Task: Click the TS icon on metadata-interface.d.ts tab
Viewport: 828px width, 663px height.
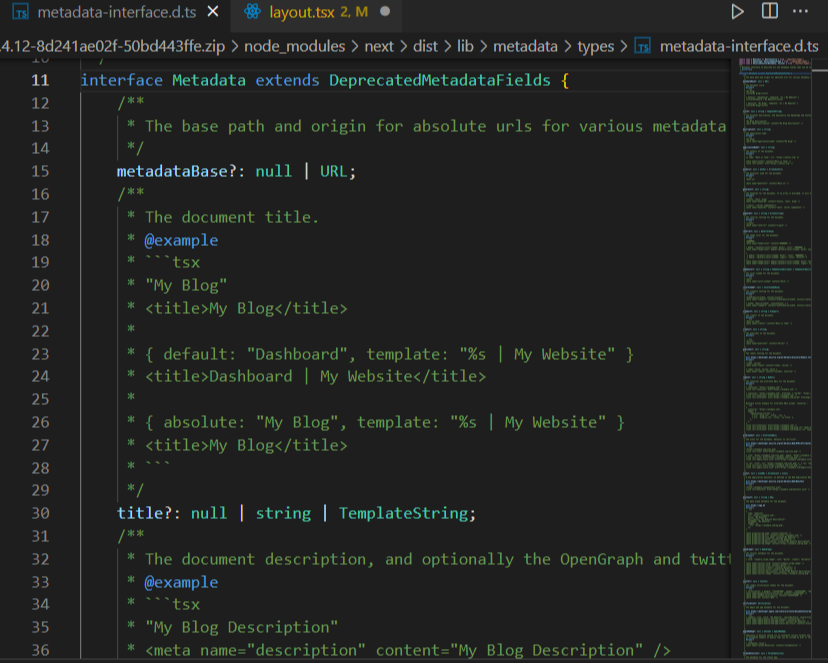Action: (x=21, y=12)
